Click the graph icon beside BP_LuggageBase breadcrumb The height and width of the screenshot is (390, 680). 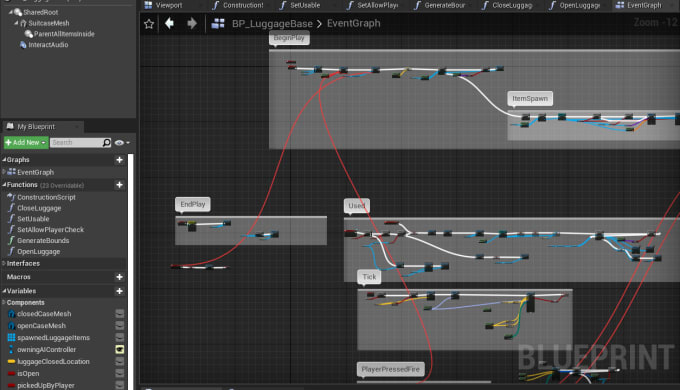(x=218, y=23)
